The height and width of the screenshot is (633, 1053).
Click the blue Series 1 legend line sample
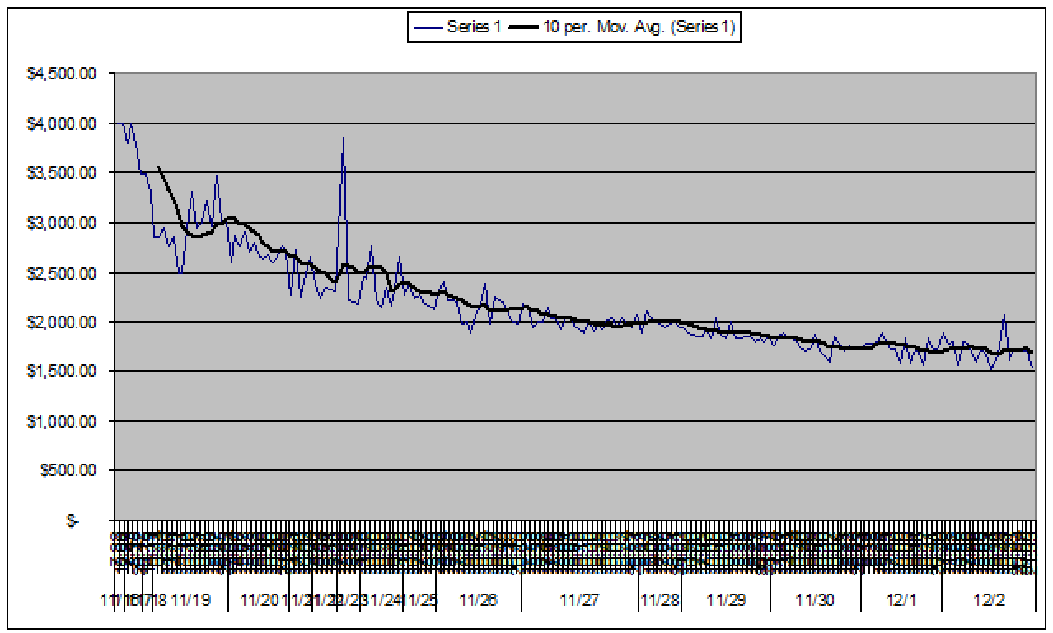click(428, 28)
